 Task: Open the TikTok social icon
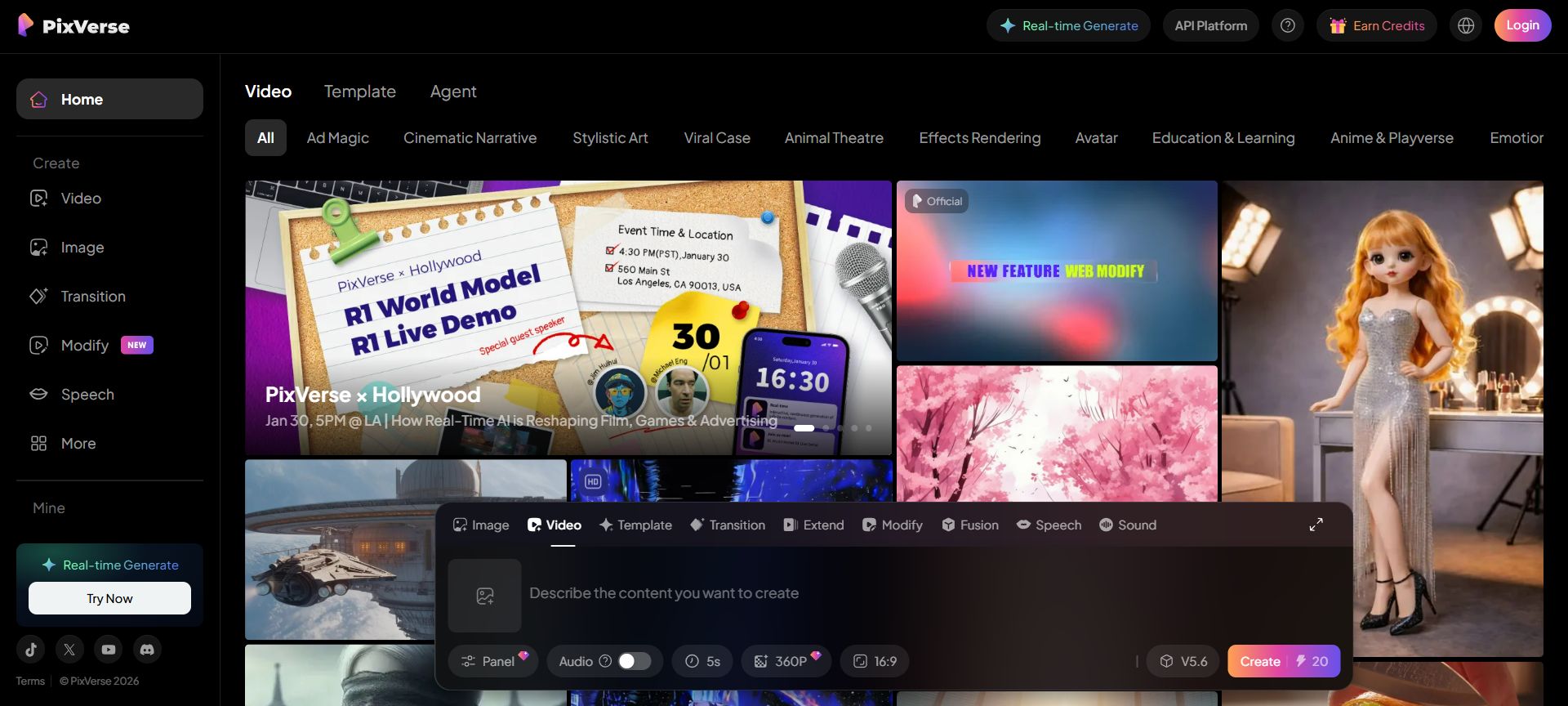(x=31, y=650)
